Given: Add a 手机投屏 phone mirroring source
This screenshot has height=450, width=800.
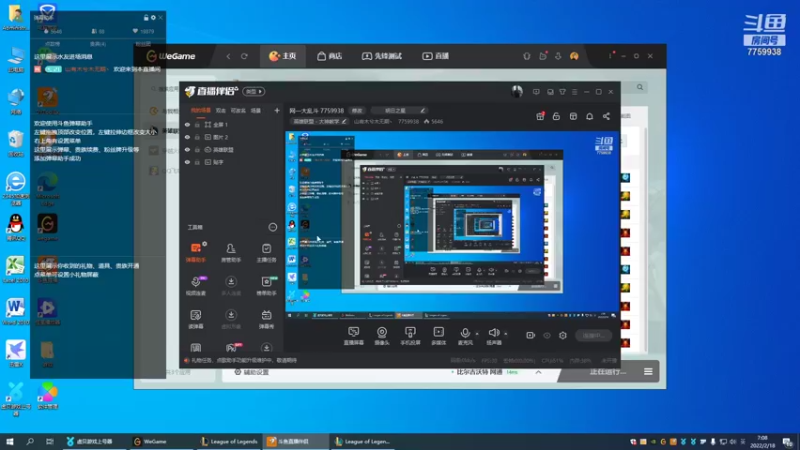Looking at the screenshot, I should 410,336.
